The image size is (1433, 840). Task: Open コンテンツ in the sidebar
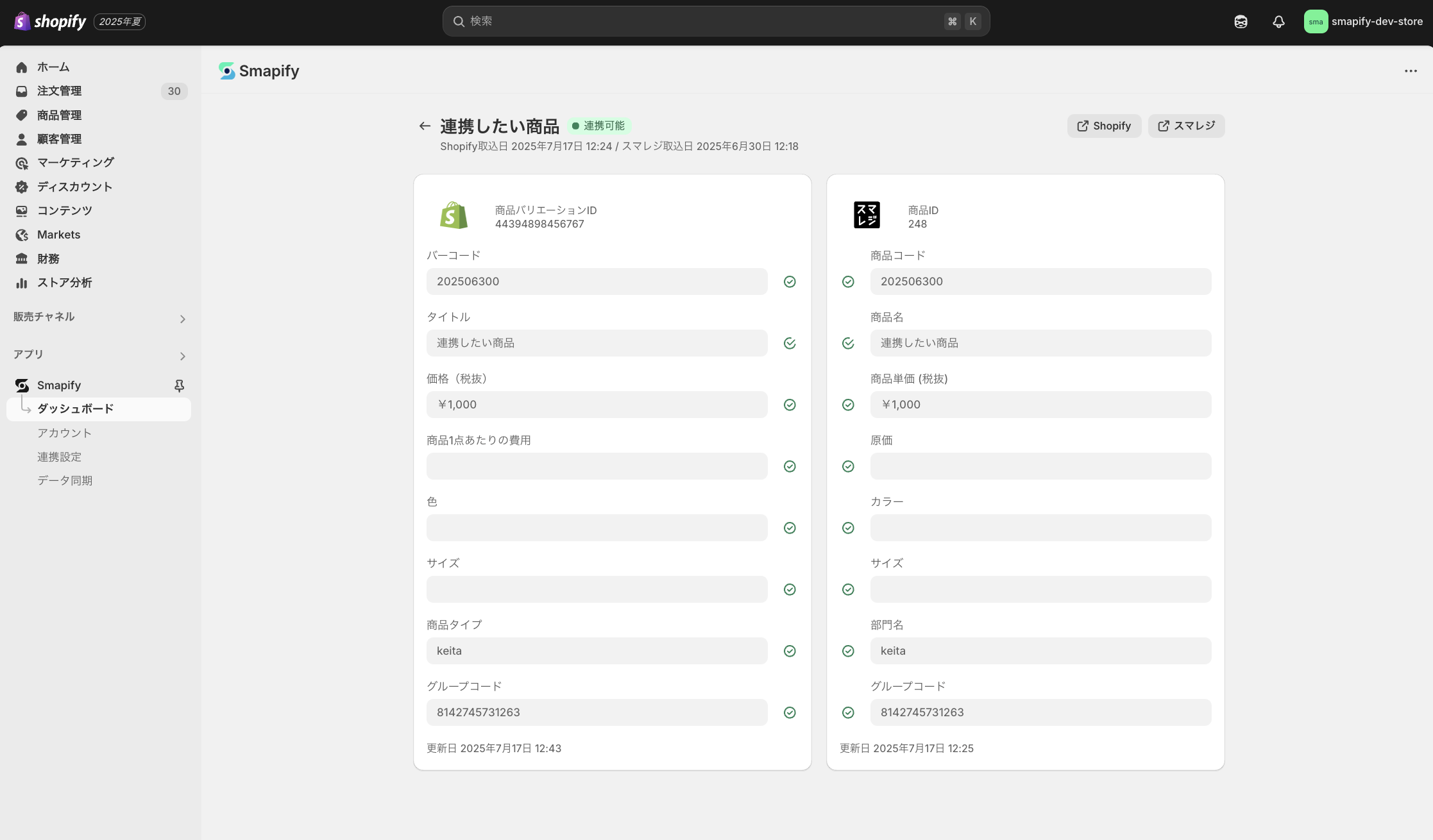[x=100, y=211]
